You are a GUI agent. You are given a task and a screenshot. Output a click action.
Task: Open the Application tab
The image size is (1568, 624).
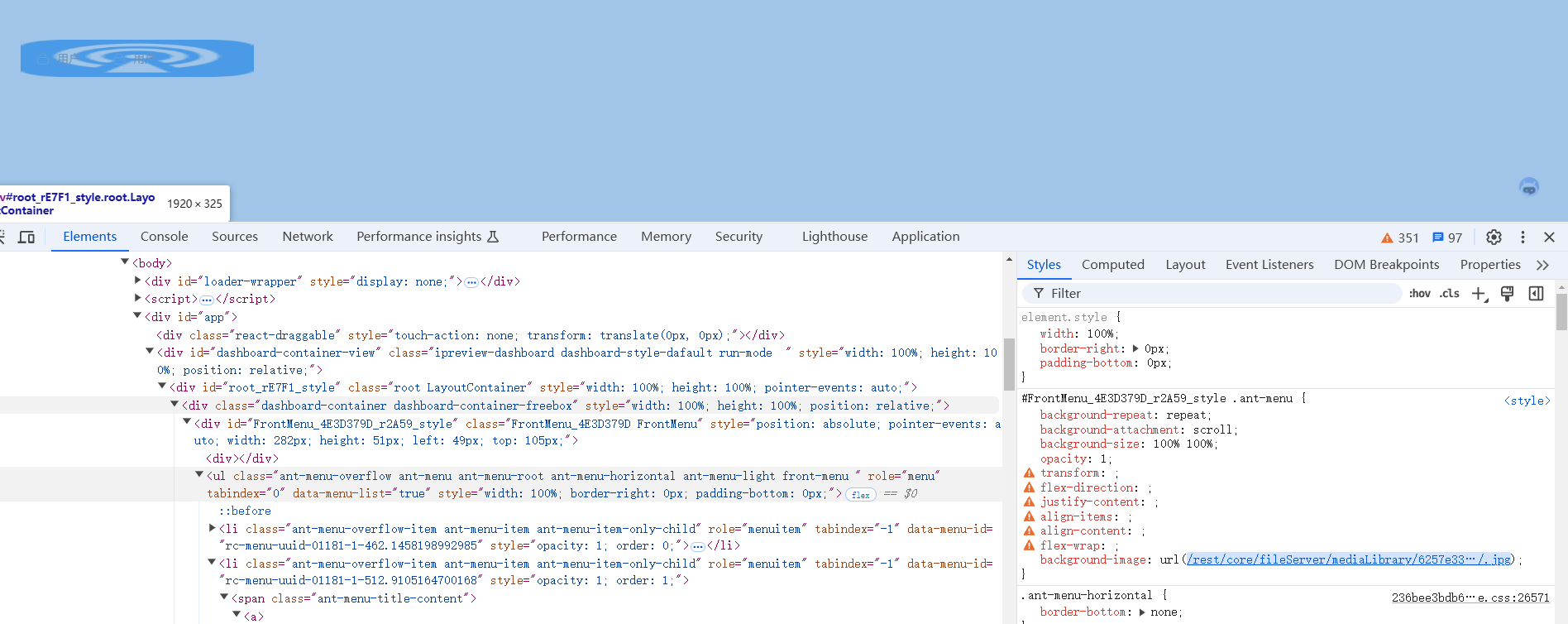(925, 237)
